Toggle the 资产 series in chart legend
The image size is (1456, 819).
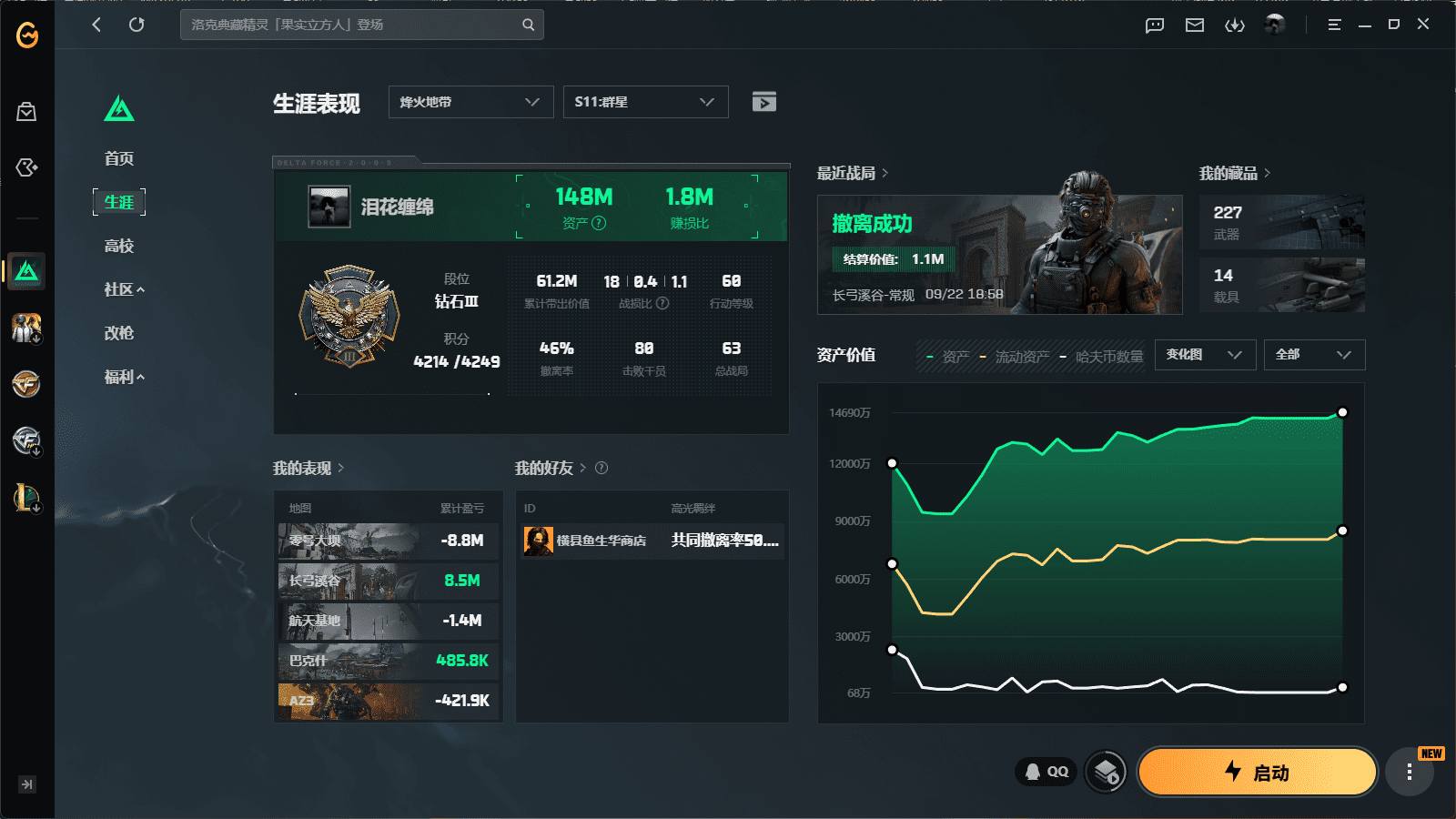947,357
